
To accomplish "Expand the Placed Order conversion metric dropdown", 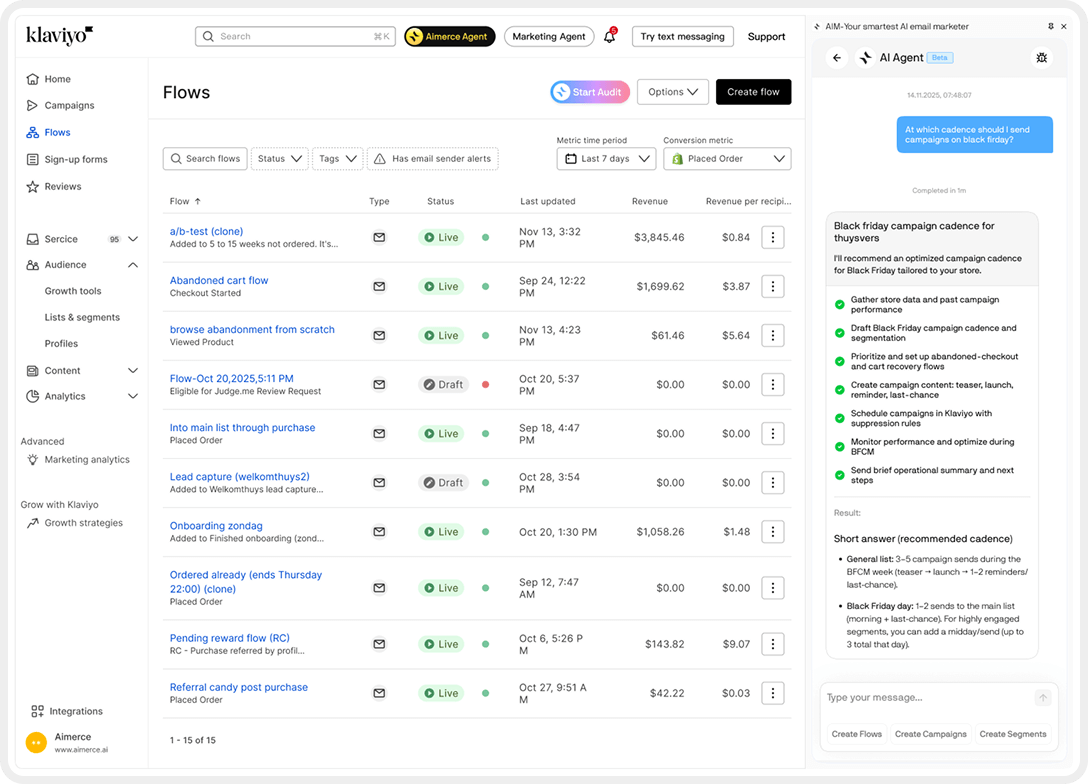I will click(x=727, y=159).
